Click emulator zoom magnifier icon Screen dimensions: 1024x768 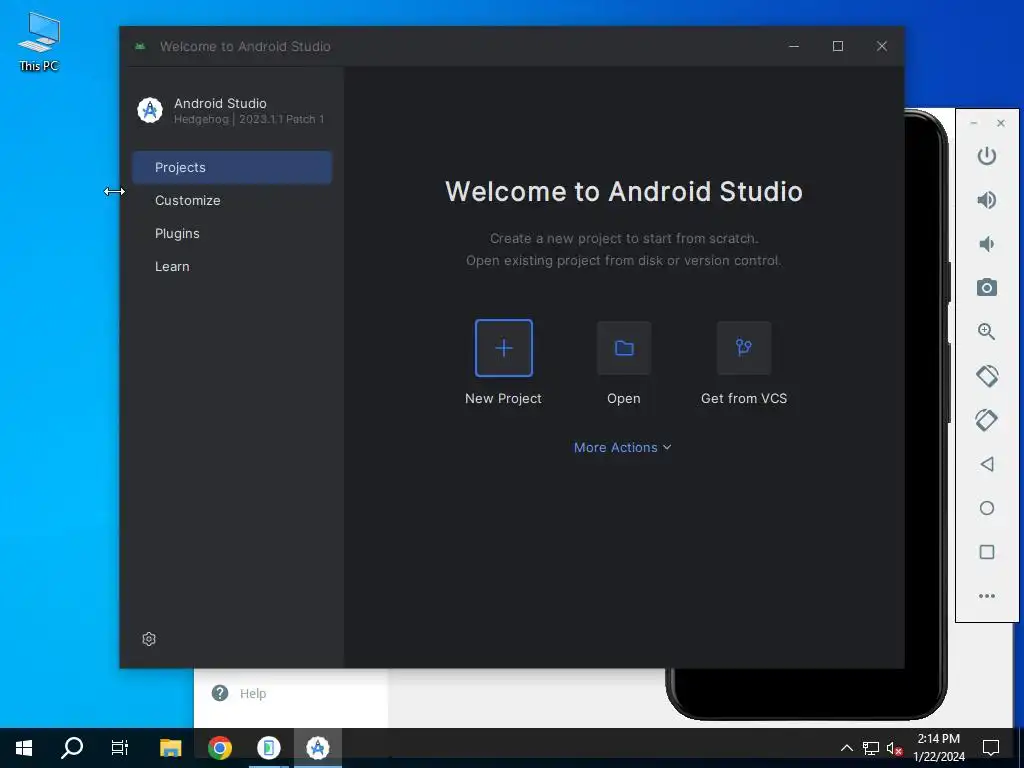[x=987, y=332]
